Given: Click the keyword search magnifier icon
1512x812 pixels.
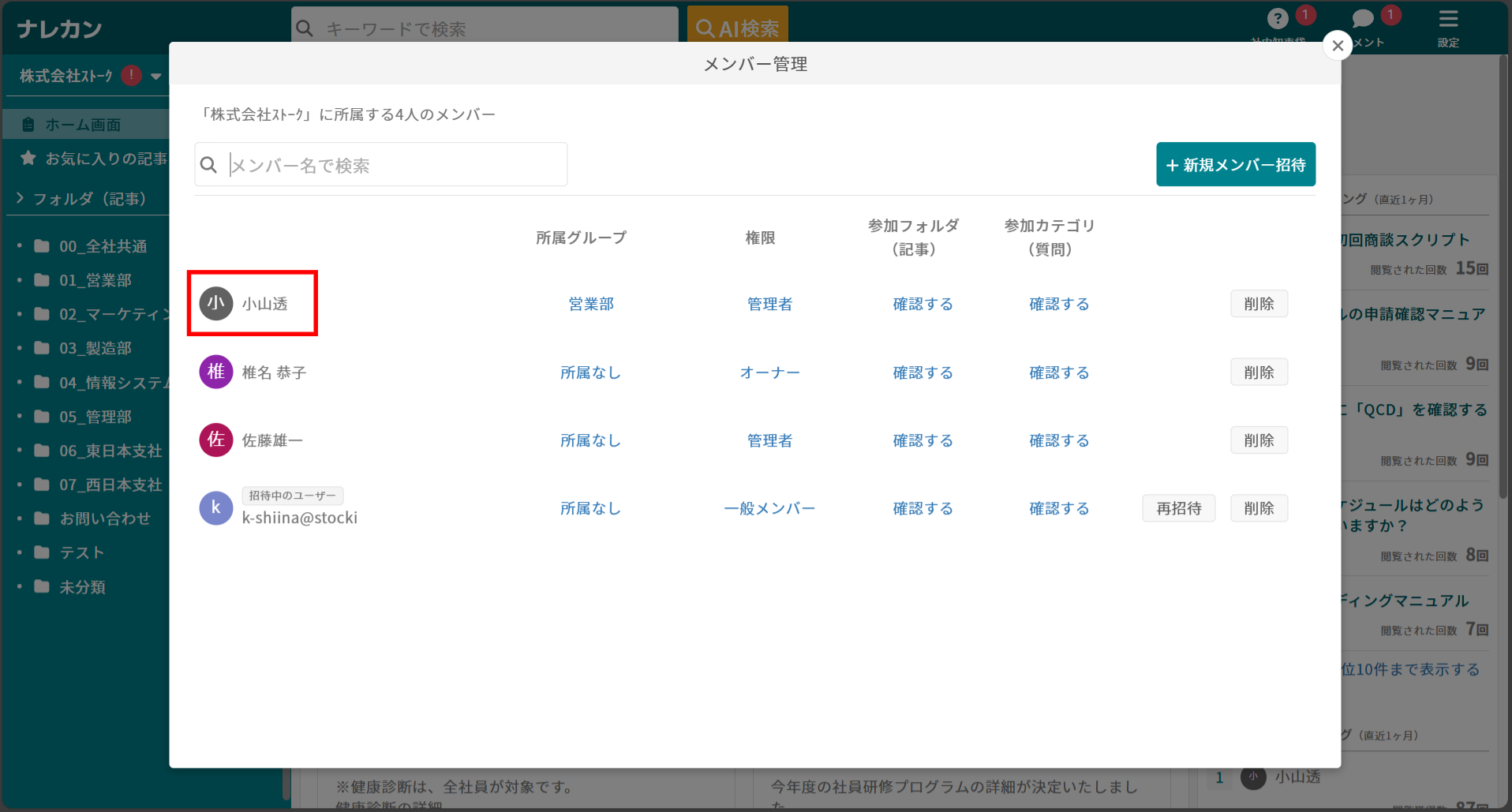Looking at the screenshot, I should pyautogui.click(x=305, y=26).
